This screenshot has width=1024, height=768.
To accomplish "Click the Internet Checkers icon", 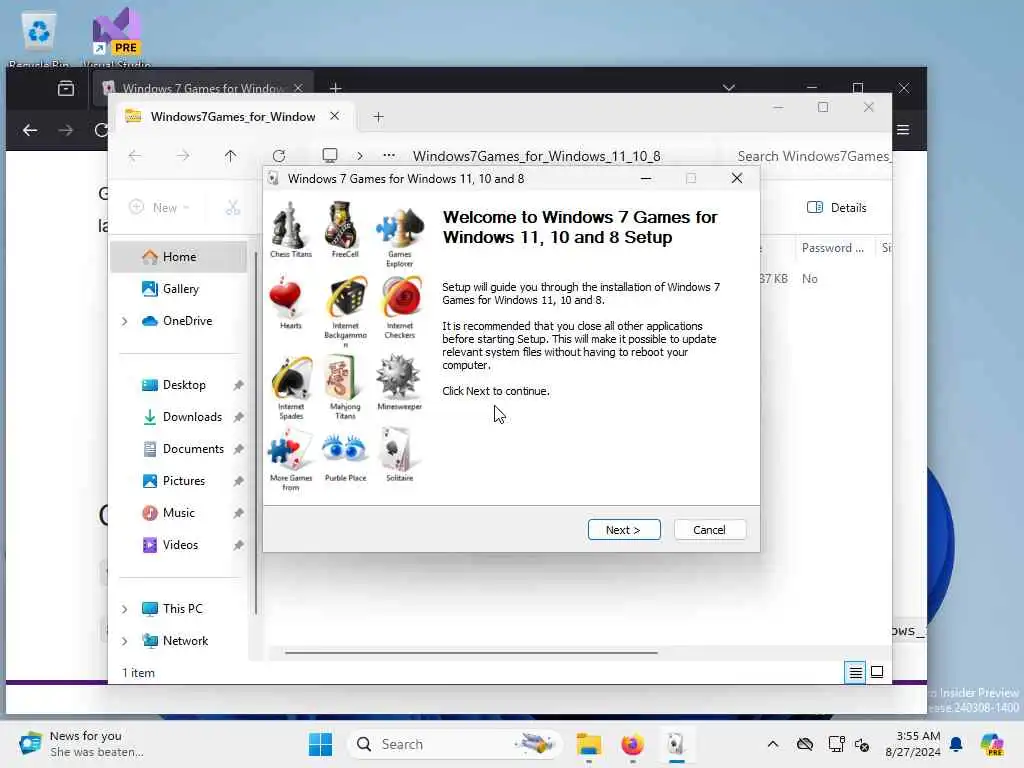I will pyautogui.click(x=401, y=298).
